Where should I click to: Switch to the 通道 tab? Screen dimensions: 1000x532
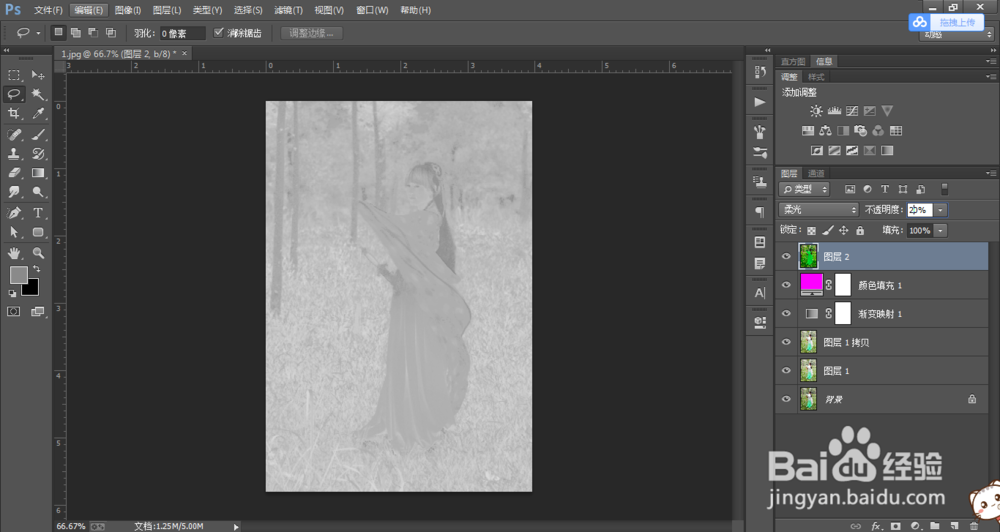pyautogui.click(x=816, y=174)
